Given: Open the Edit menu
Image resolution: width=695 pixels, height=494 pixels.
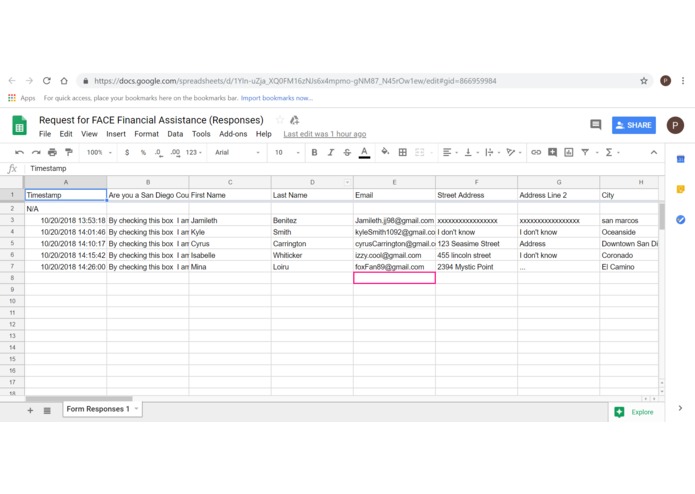Looking at the screenshot, I should pyautogui.click(x=66, y=134).
